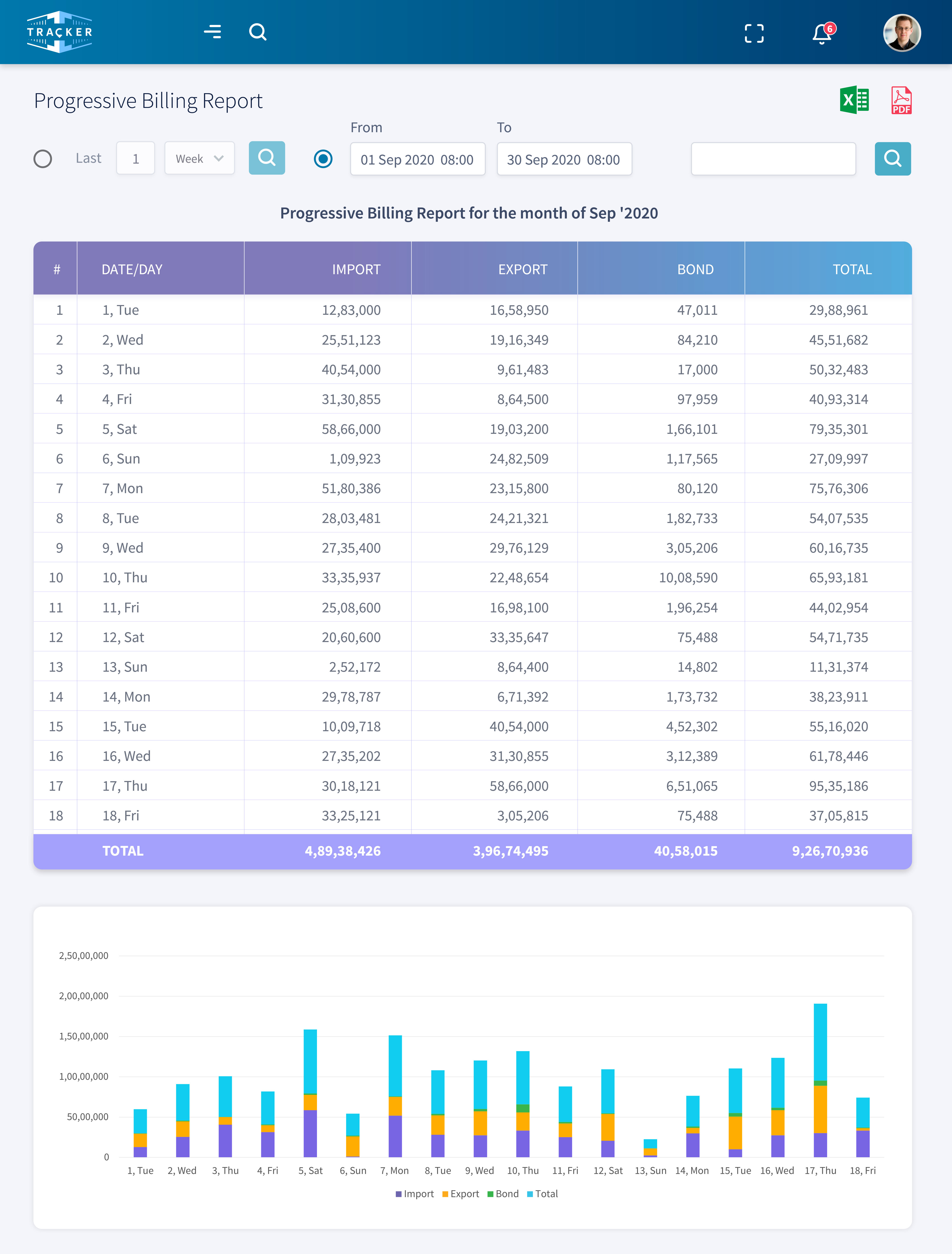952x1254 pixels.
Task: Open the hamburger menu icon
Action: coord(212,32)
